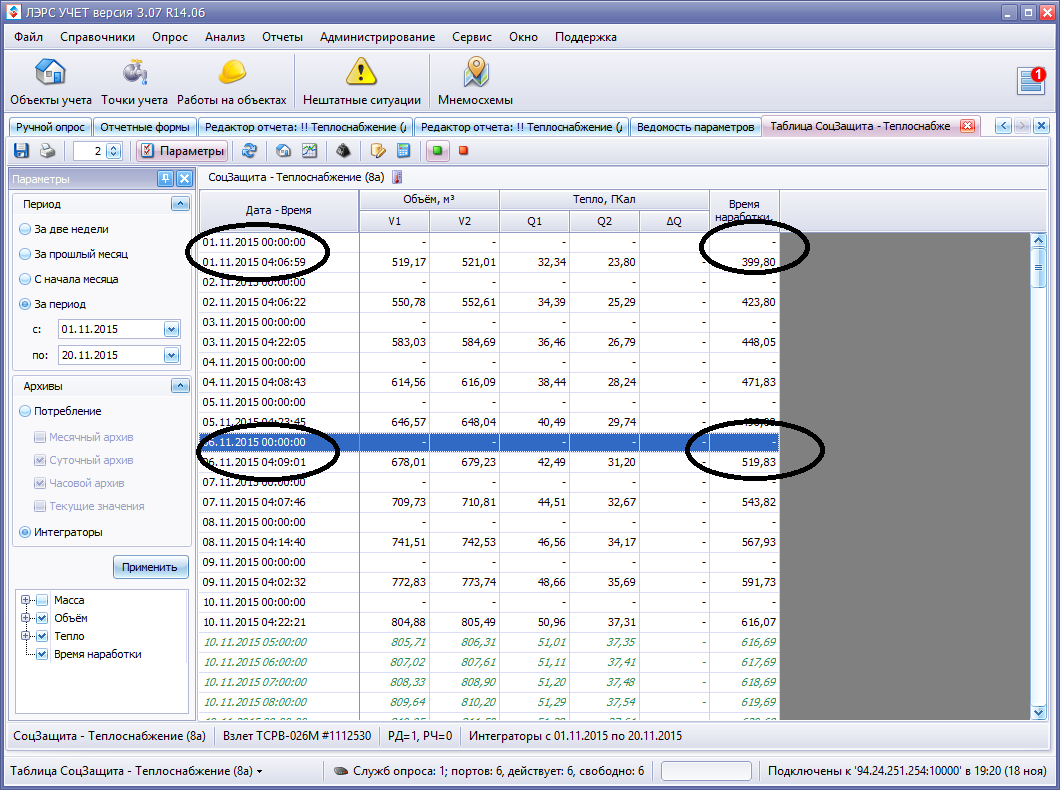Close the Параметры side panel

(x=184, y=178)
